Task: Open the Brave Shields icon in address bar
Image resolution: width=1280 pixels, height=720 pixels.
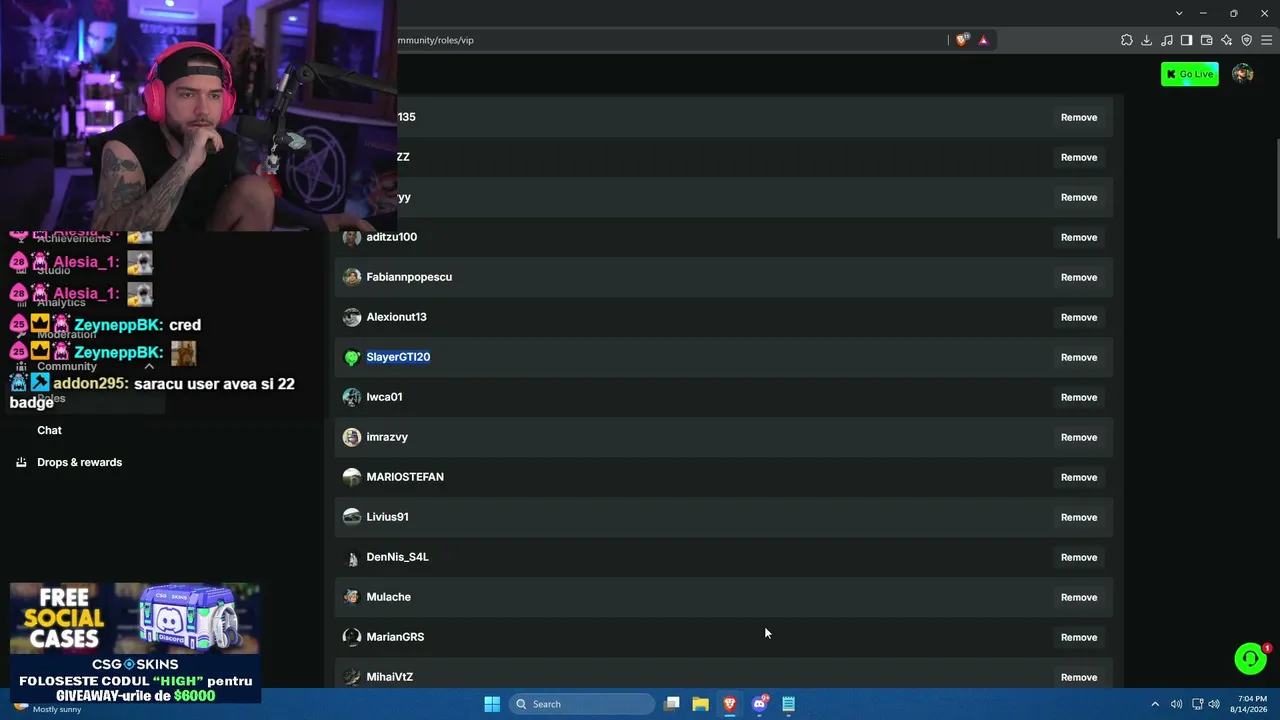Action: click(962, 40)
